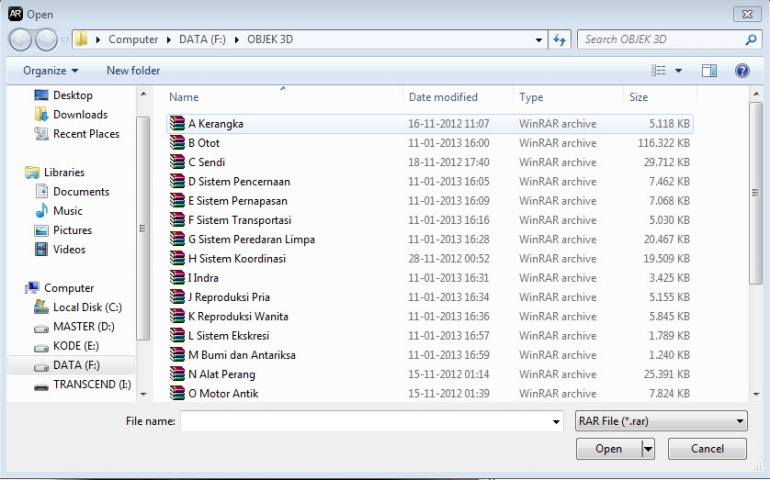Click the change view icon

pyautogui.click(x=659, y=71)
